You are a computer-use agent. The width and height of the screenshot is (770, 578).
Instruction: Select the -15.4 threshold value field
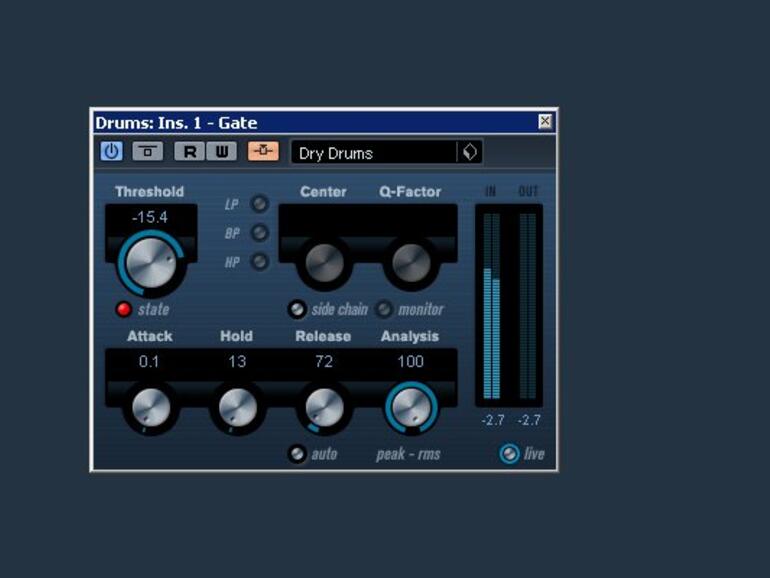(150, 217)
